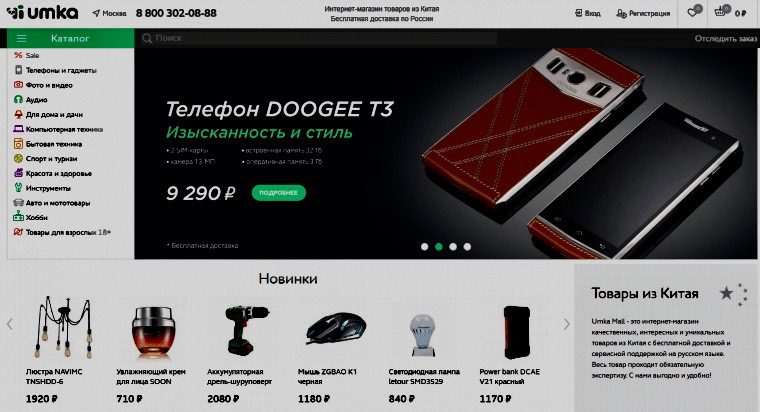Open the Мышь ZGBAO K1 product thumbnail
The image size is (760, 412).
pos(336,329)
